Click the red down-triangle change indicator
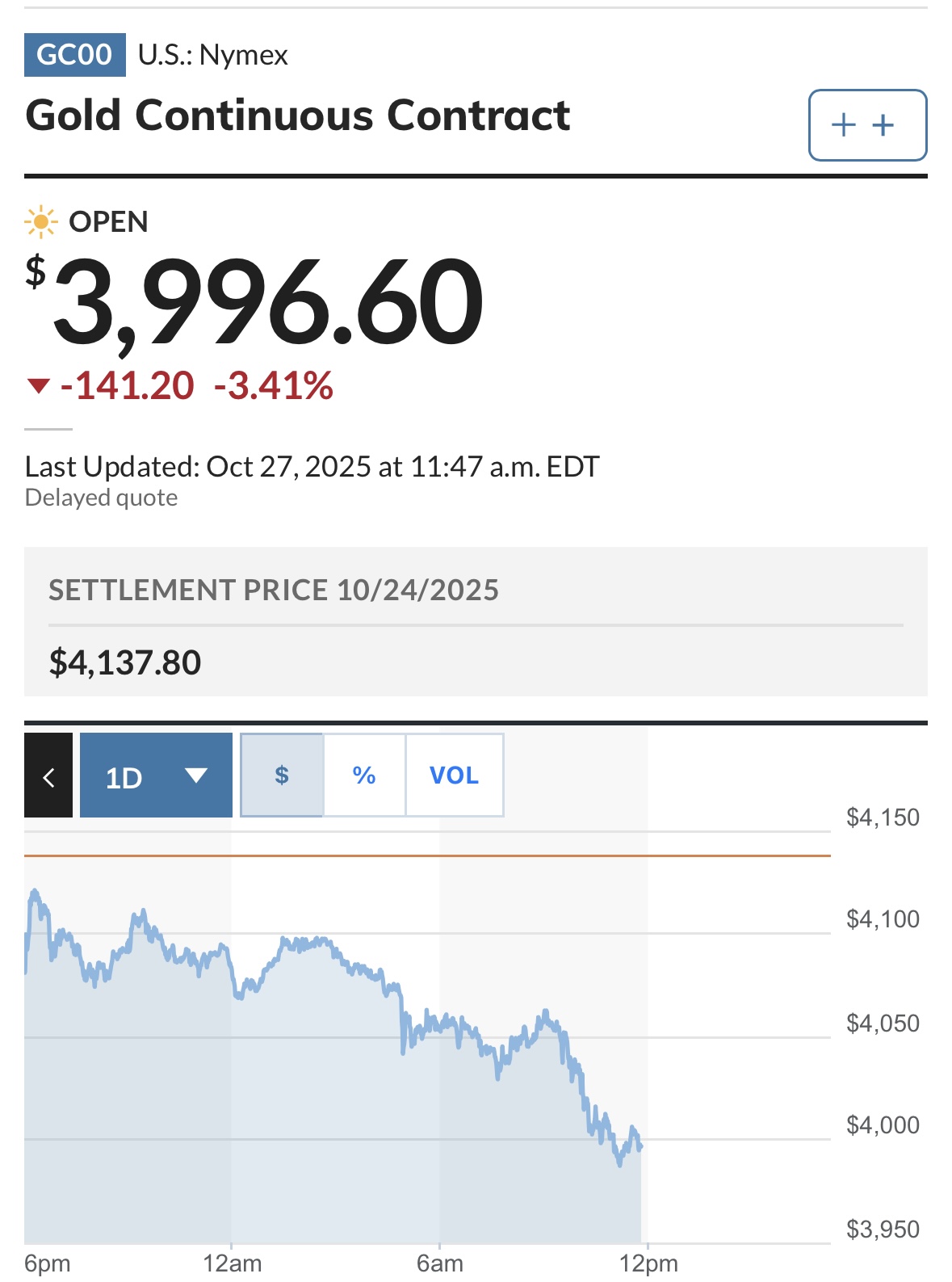952x1282 pixels. 39,386
